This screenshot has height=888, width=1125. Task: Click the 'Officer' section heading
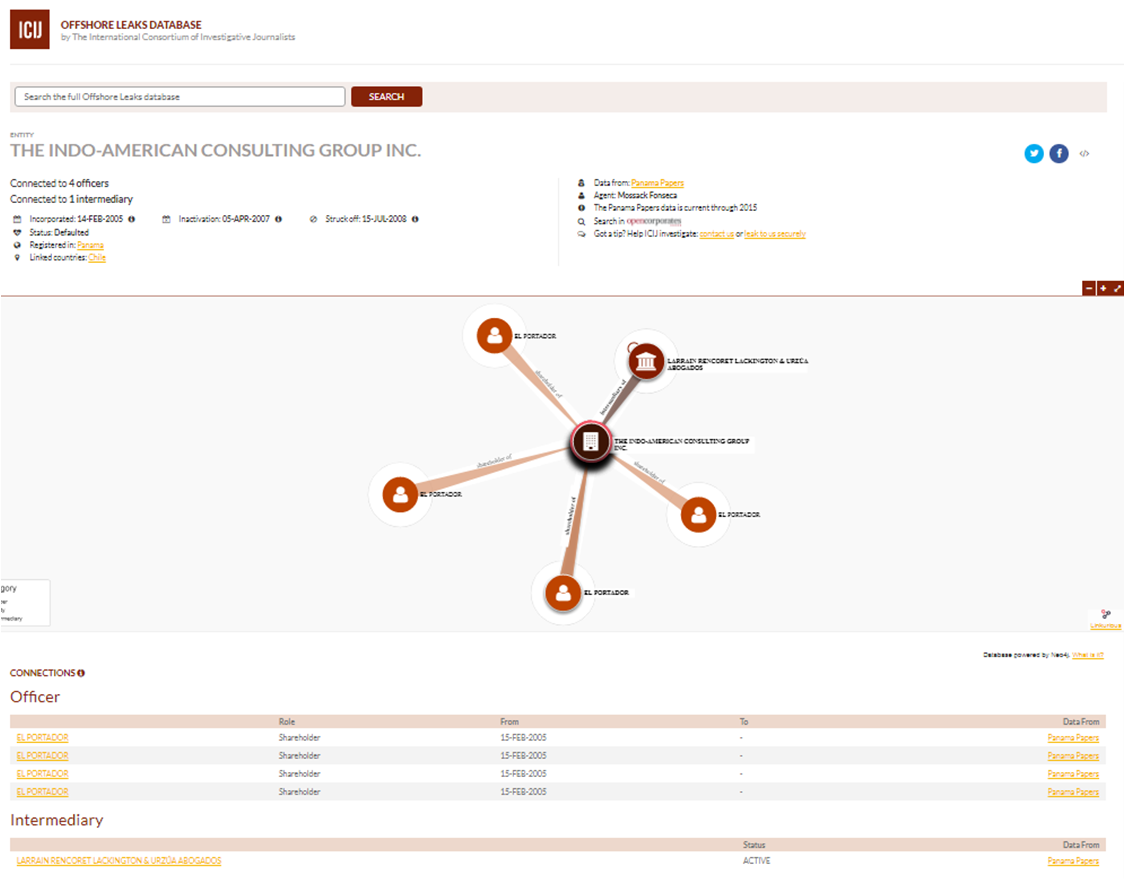point(35,696)
